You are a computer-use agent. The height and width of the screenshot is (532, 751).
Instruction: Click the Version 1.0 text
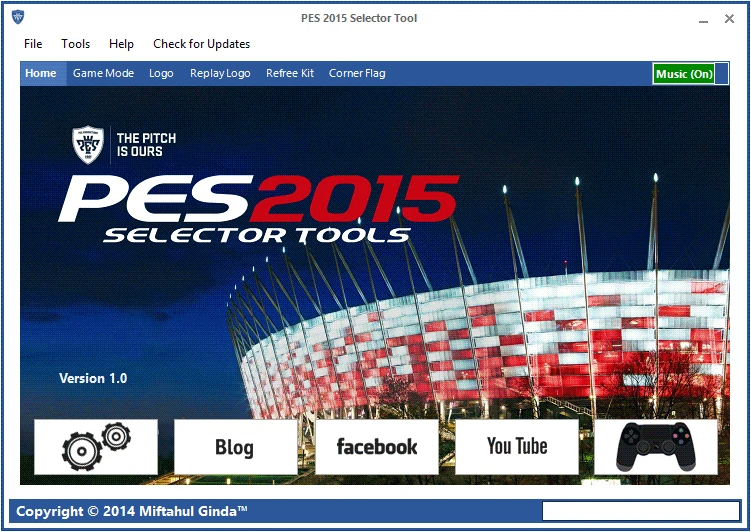(93, 378)
